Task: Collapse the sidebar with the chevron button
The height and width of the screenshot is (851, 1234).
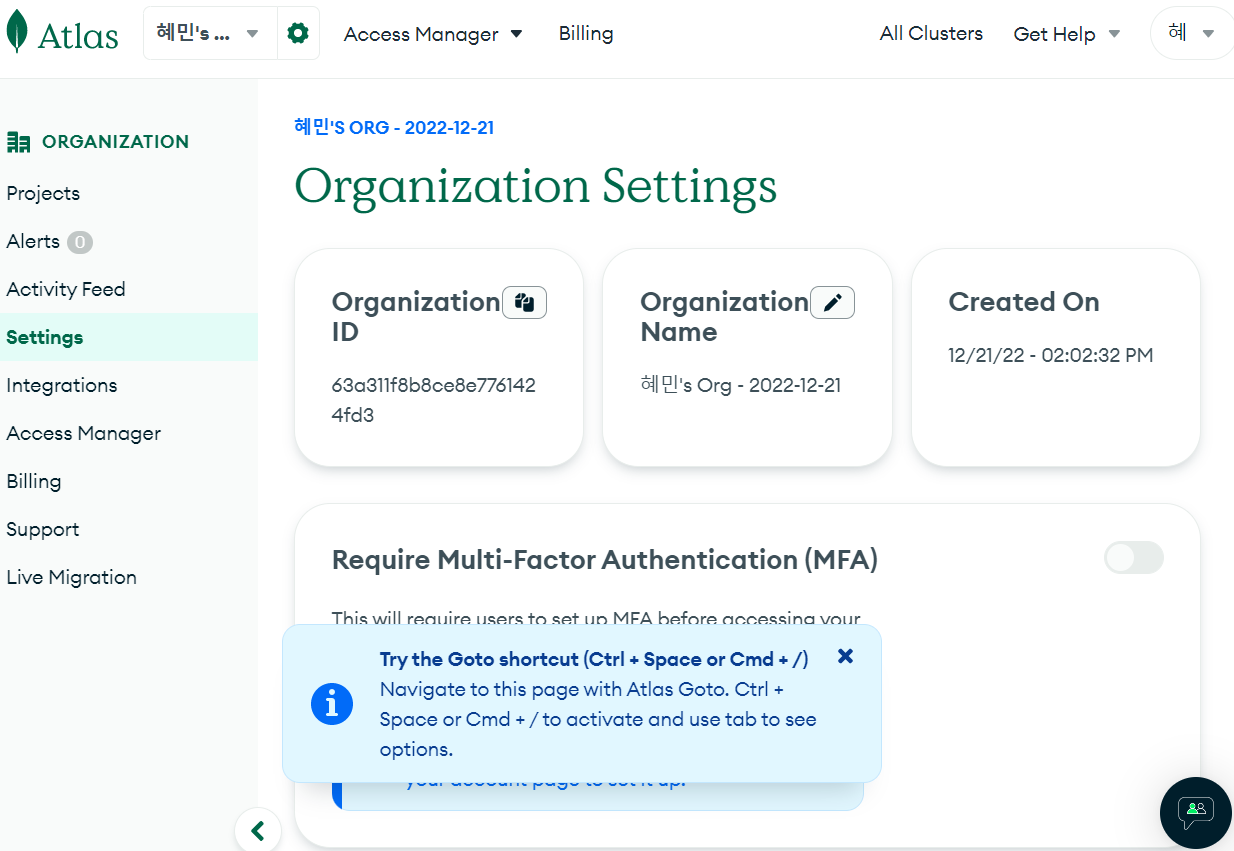Action: [x=258, y=830]
